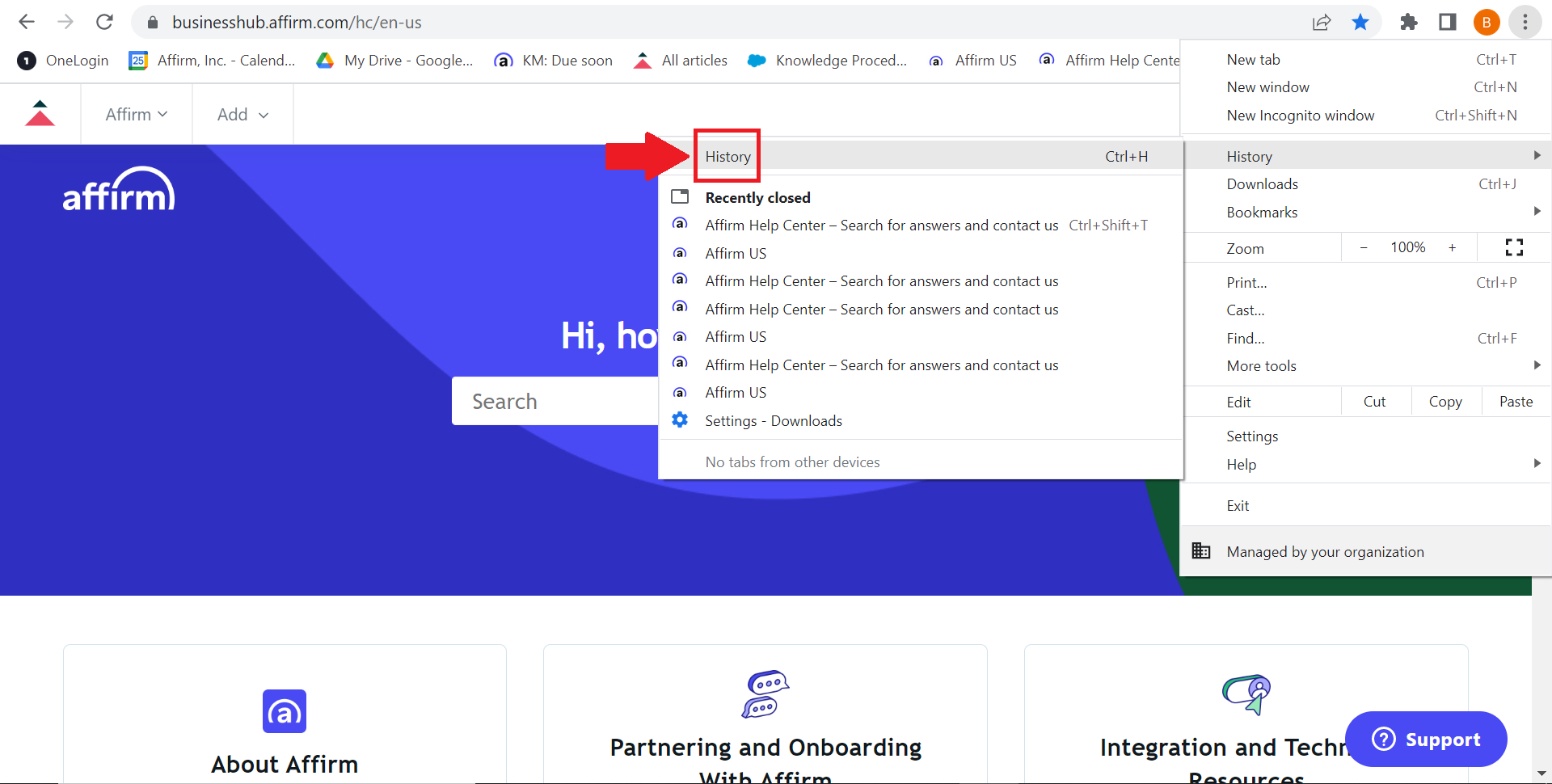Decrease zoom with minus button

pyautogui.click(x=1364, y=247)
